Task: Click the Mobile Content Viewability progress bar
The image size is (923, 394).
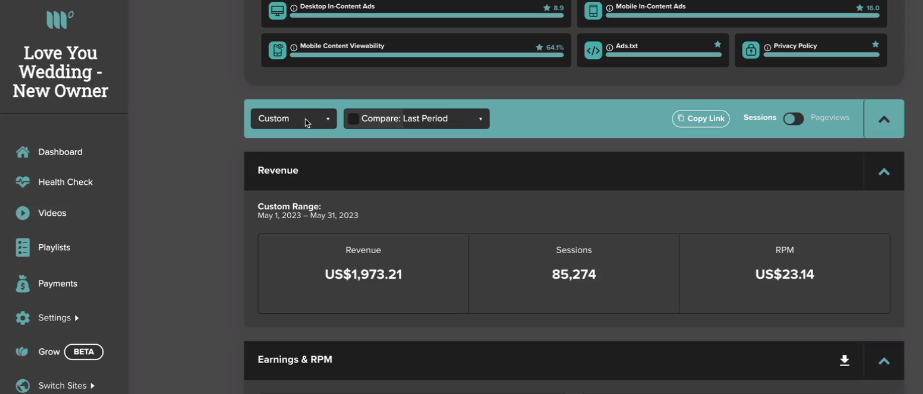Action: (x=427, y=55)
